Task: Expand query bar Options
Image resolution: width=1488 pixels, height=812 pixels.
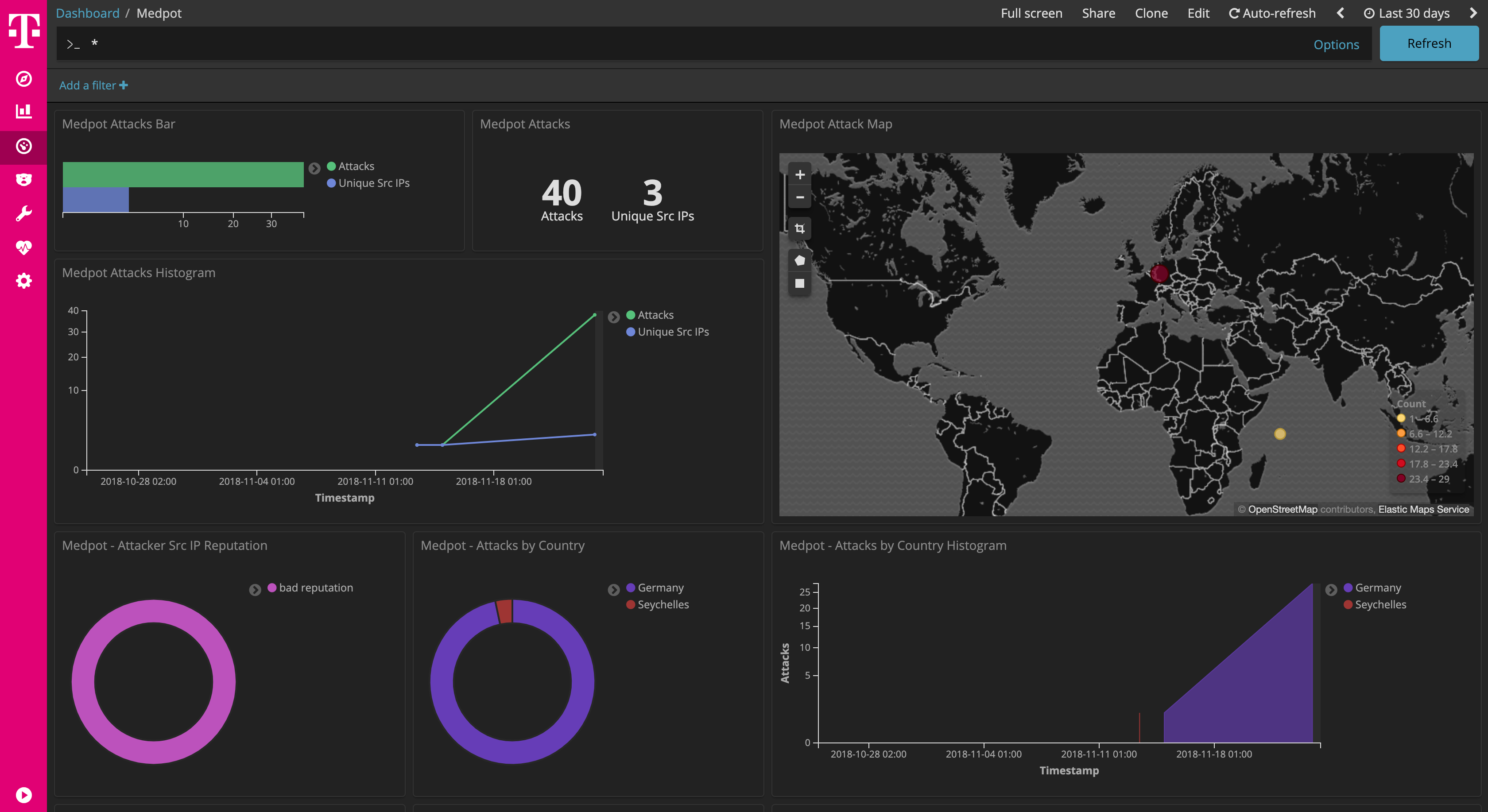Action: [1337, 44]
